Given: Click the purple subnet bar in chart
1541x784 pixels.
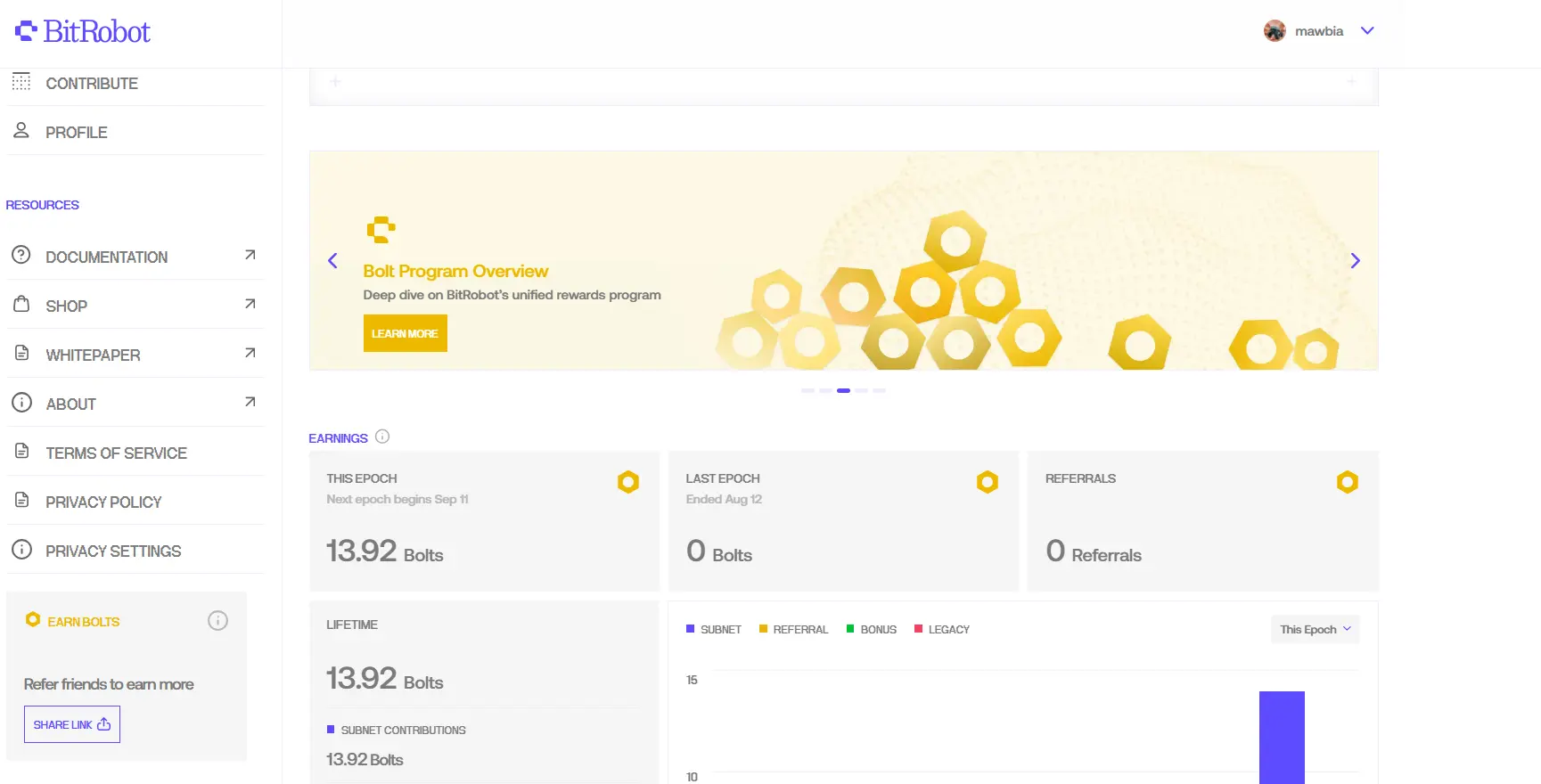Looking at the screenshot, I should tap(1282, 738).
